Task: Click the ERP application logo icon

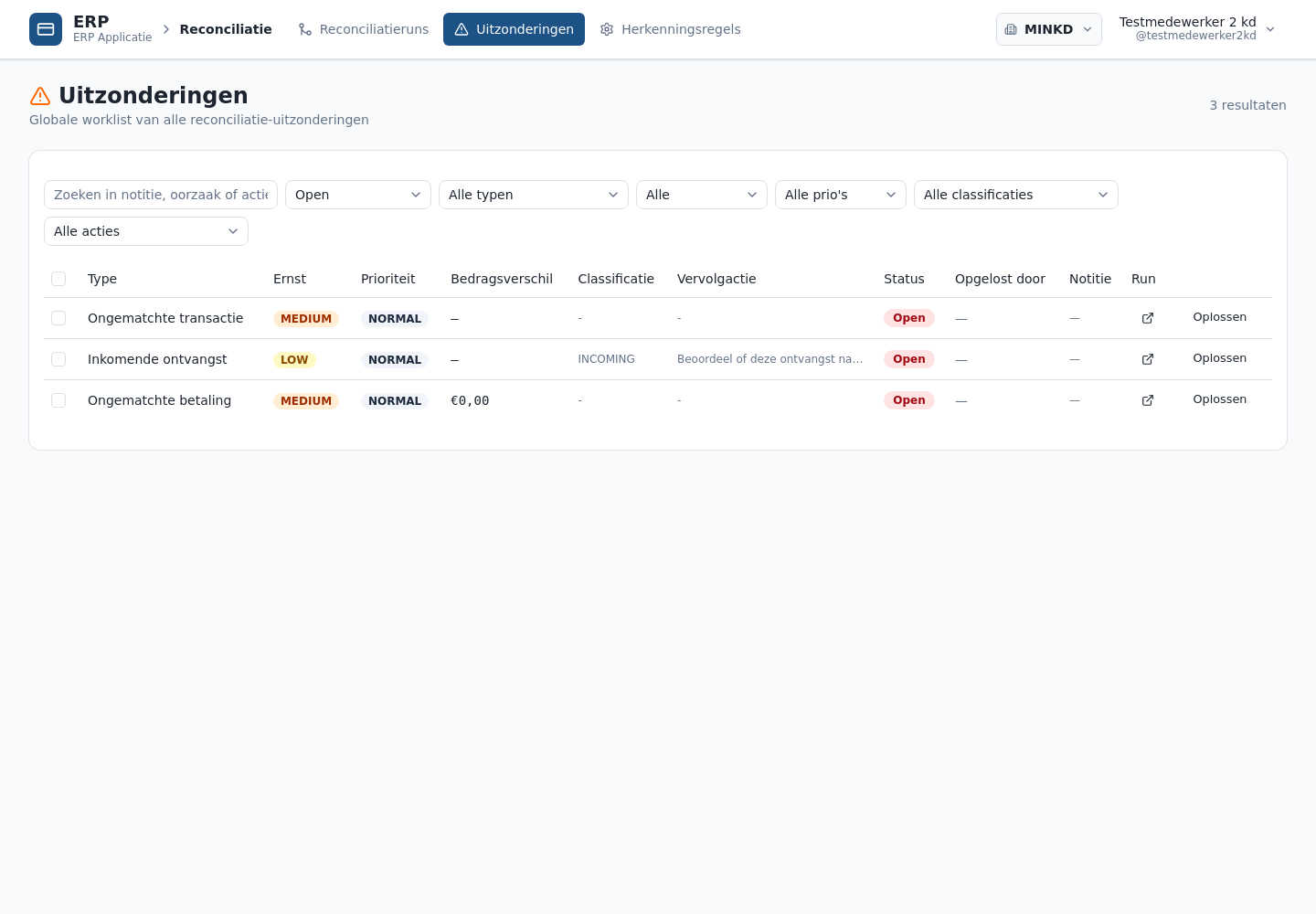Action: (46, 29)
